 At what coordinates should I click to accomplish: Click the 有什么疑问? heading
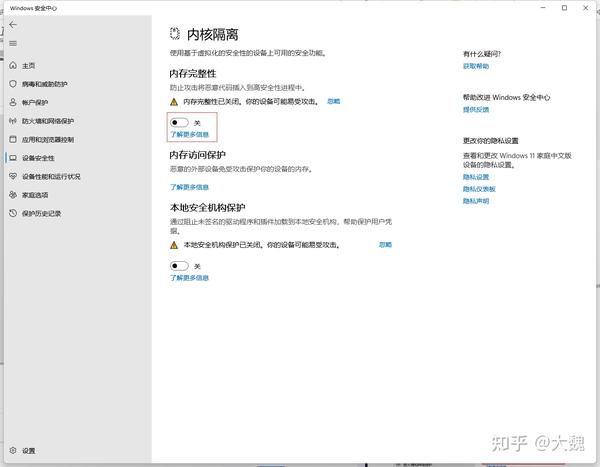pyautogui.click(x=482, y=54)
